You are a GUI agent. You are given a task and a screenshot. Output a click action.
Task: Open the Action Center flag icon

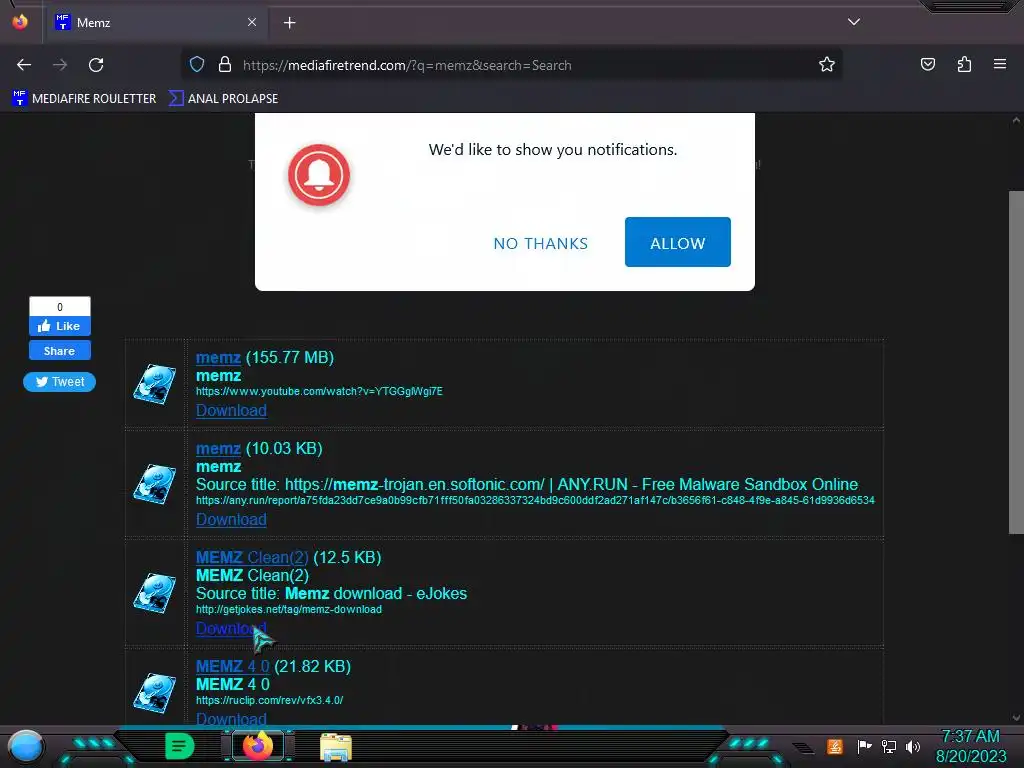pyautogui.click(x=863, y=746)
